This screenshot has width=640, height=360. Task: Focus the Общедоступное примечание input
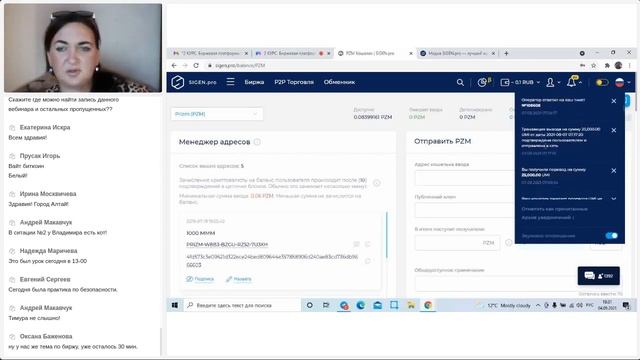point(518,283)
